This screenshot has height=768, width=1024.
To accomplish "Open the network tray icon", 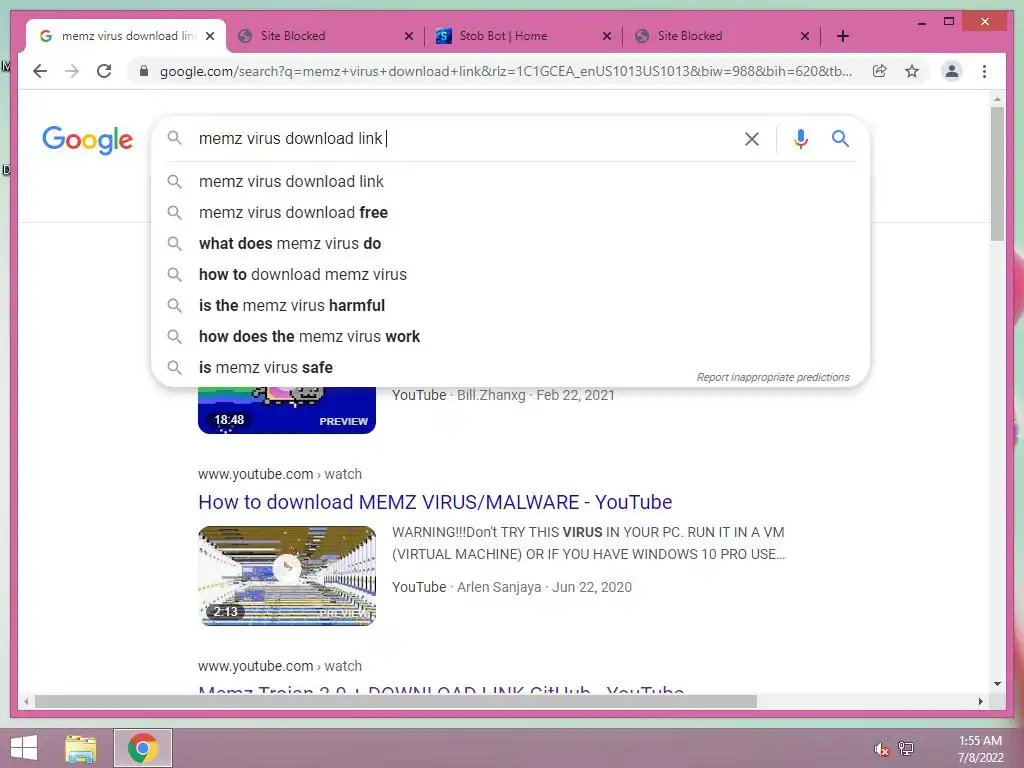I will pos(906,748).
